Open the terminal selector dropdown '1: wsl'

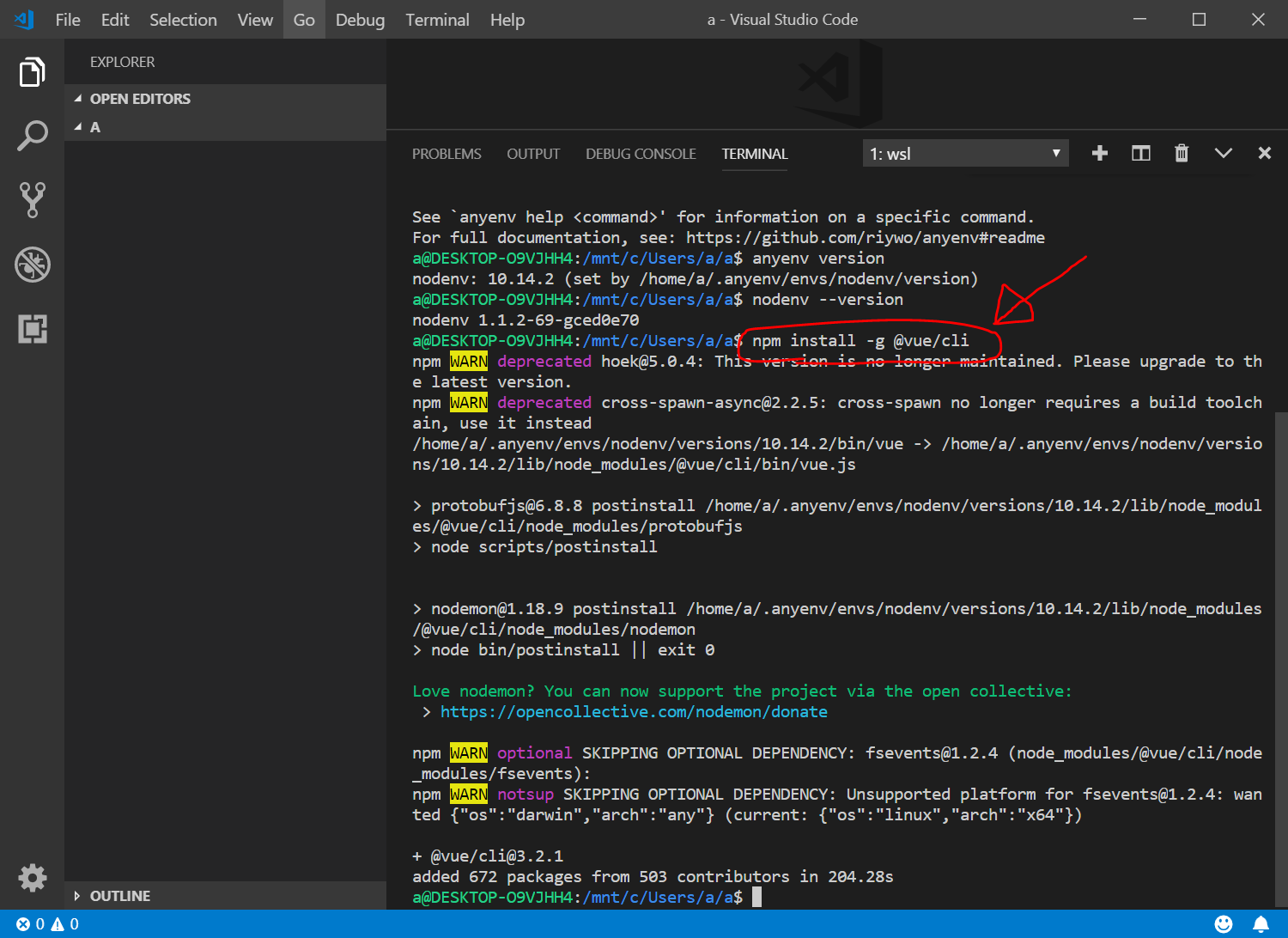tap(965, 154)
